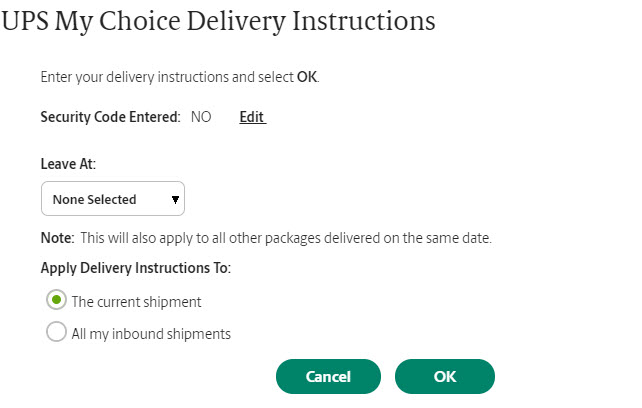Click the 'UPS My Choice Delivery Instructions' heading
642x408 pixels.
coord(218,21)
